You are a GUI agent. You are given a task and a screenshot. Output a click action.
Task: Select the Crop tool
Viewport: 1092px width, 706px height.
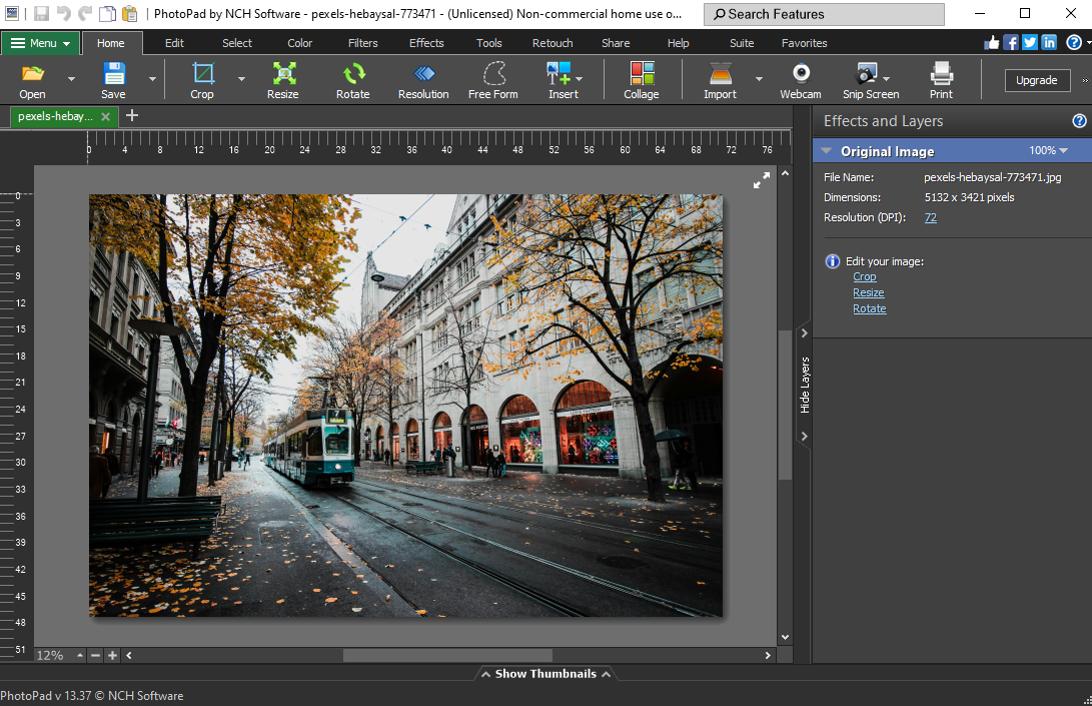click(x=202, y=80)
